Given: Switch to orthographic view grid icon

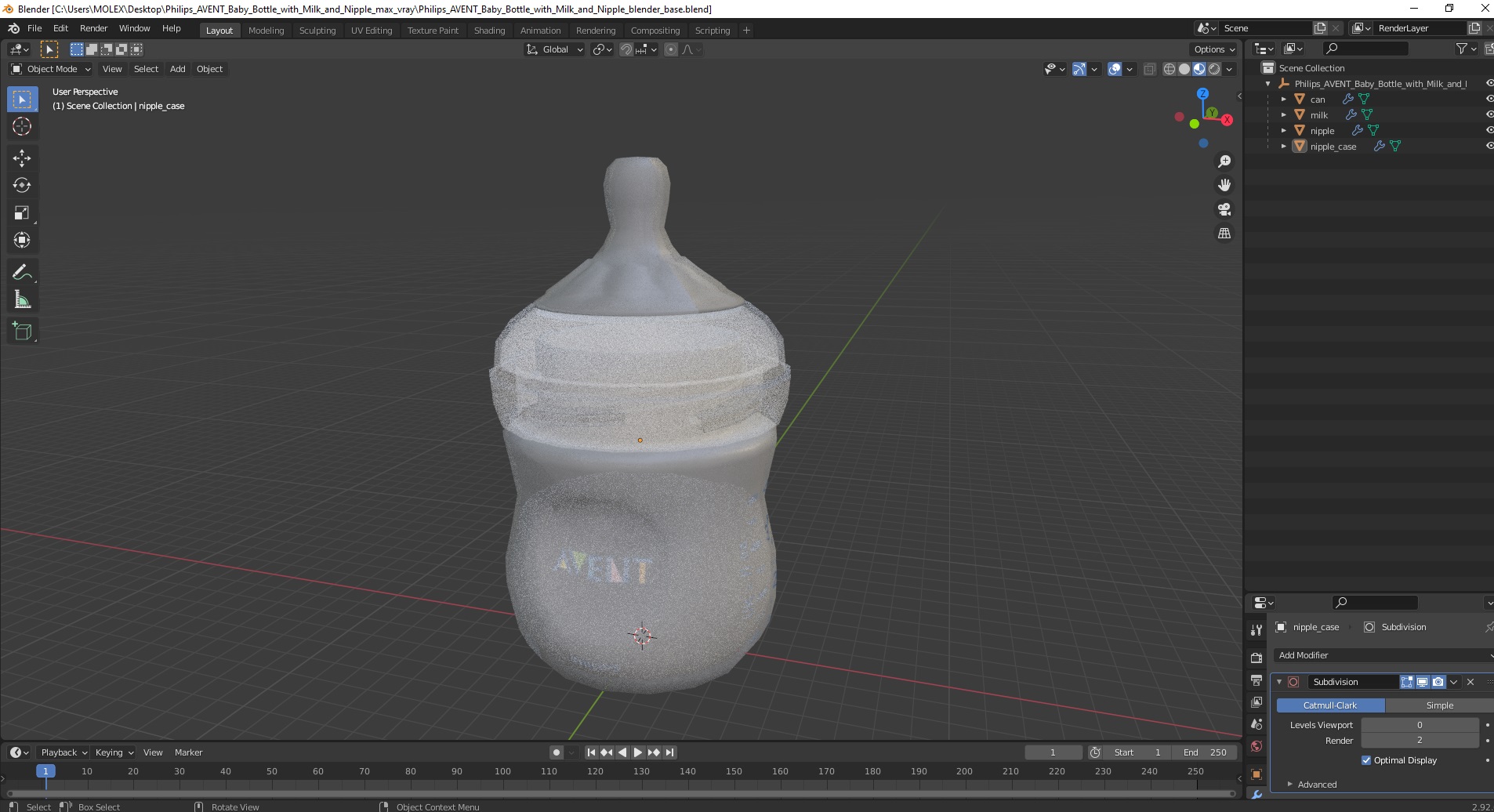Looking at the screenshot, I should tap(1224, 234).
